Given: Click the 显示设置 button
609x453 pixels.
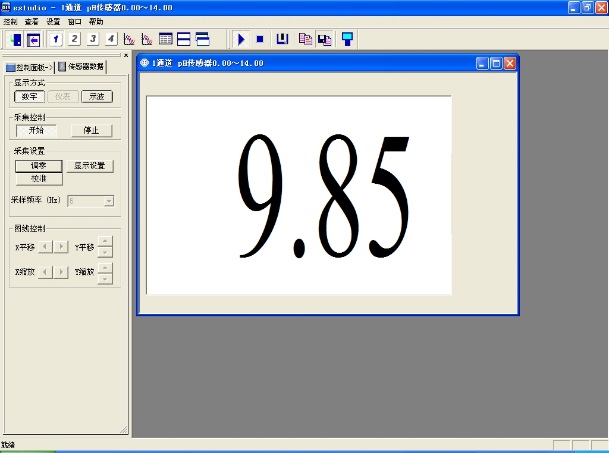Looking at the screenshot, I should pyautogui.click(x=93, y=166).
